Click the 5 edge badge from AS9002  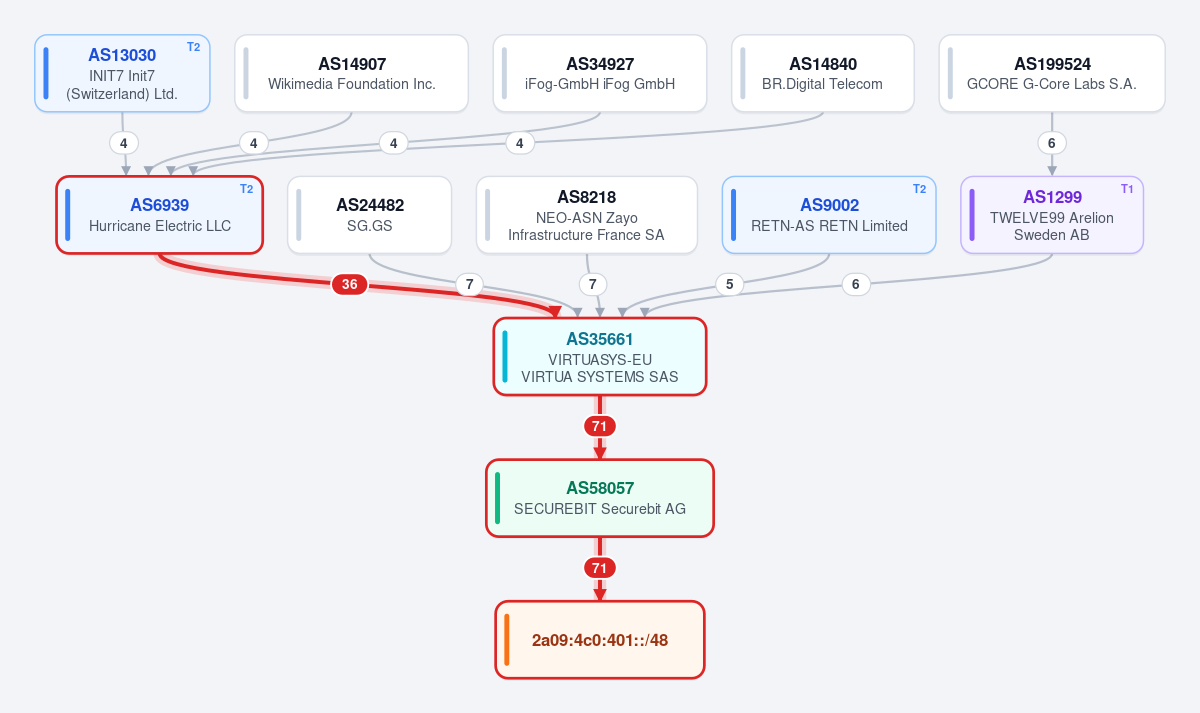pos(730,284)
